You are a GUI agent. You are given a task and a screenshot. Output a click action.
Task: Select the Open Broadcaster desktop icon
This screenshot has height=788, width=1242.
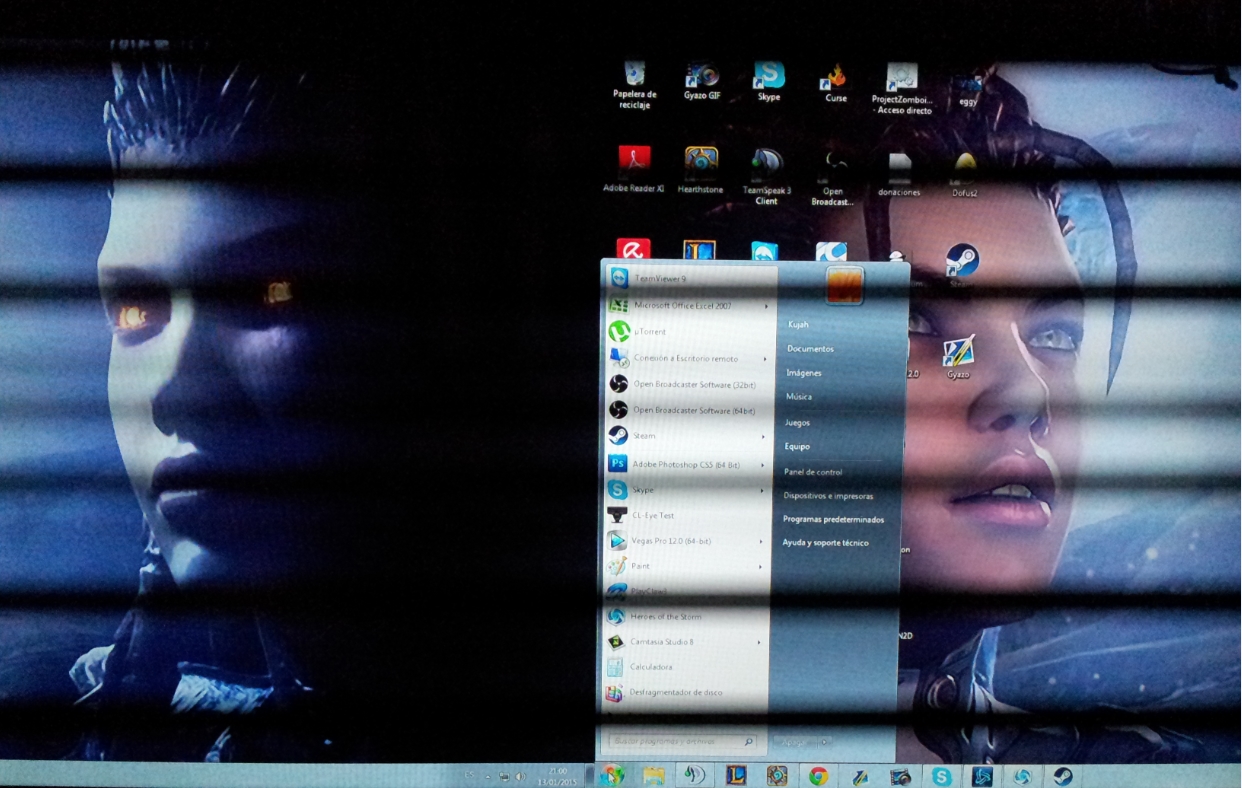(x=833, y=178)
